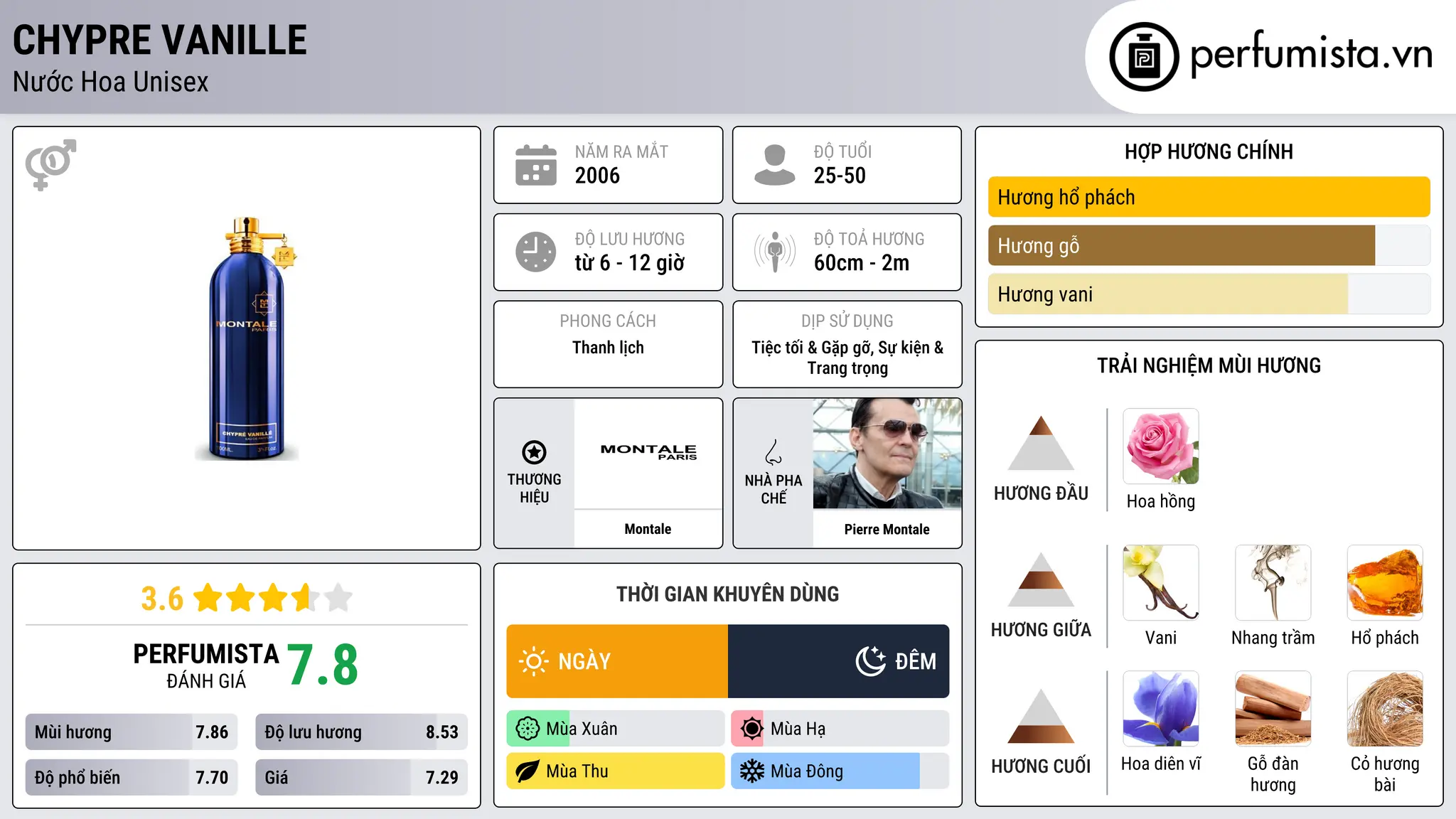Screen dimensions: 1456x819
Task: Click the Montale brand name label
Action: (x=648, y=529)
